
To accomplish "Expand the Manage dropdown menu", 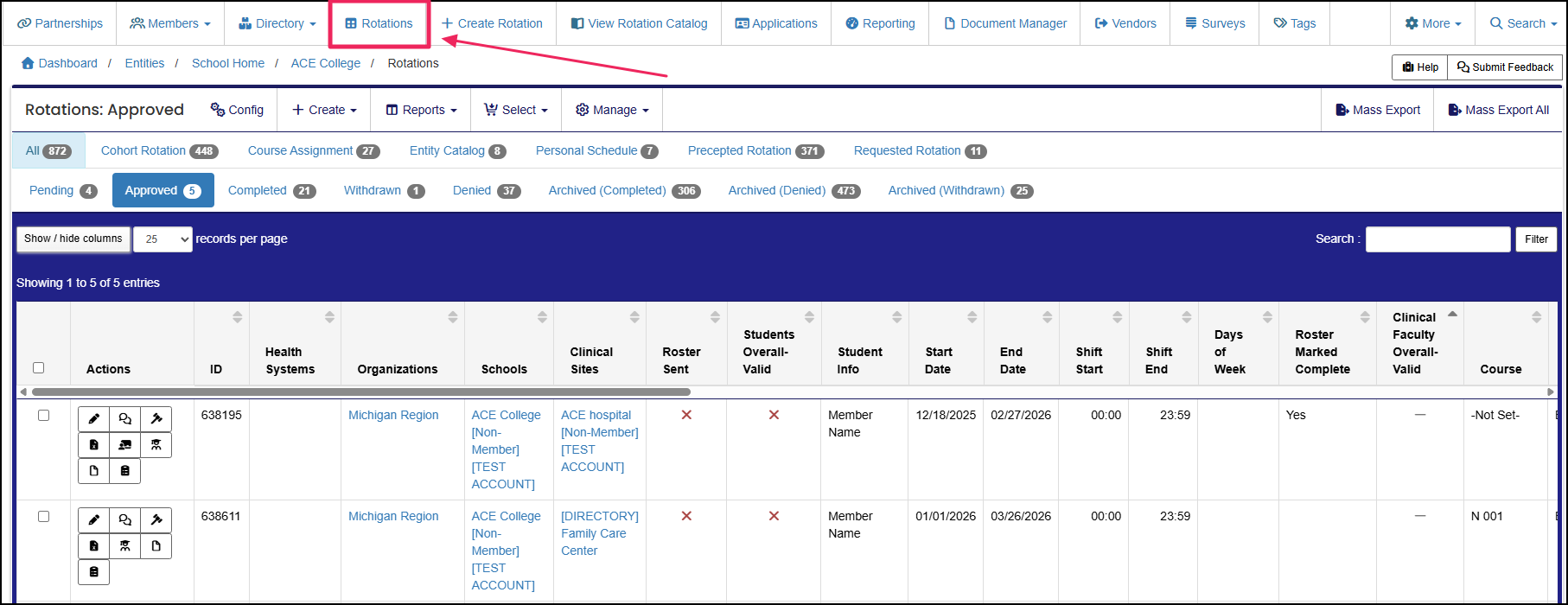I will point(612,110).
